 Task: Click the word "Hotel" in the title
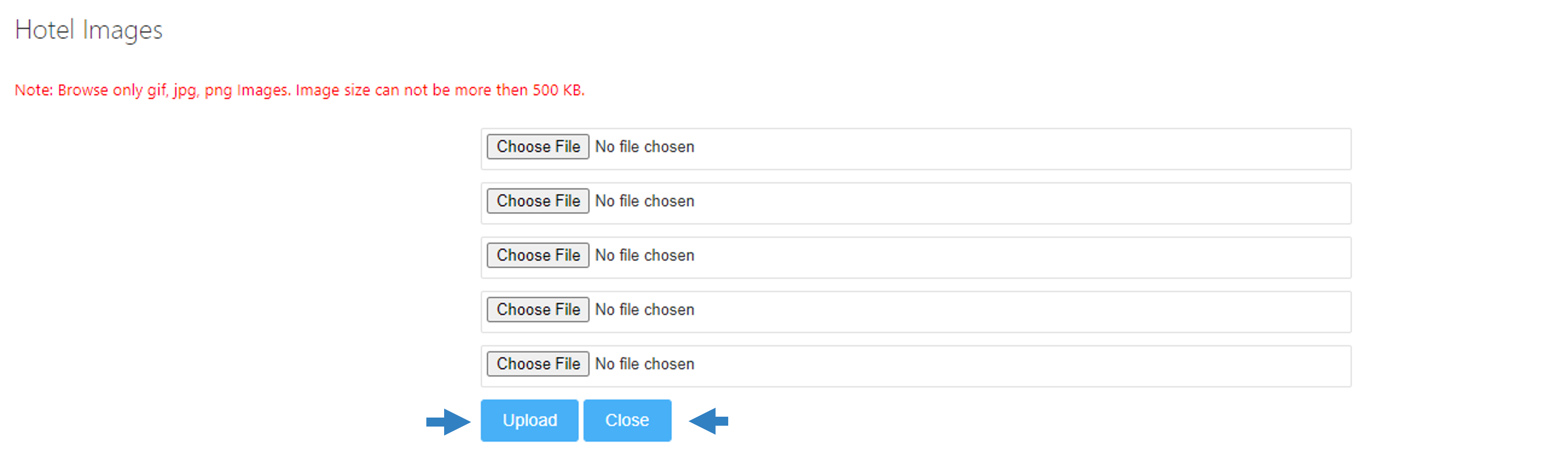pos(45,29)
